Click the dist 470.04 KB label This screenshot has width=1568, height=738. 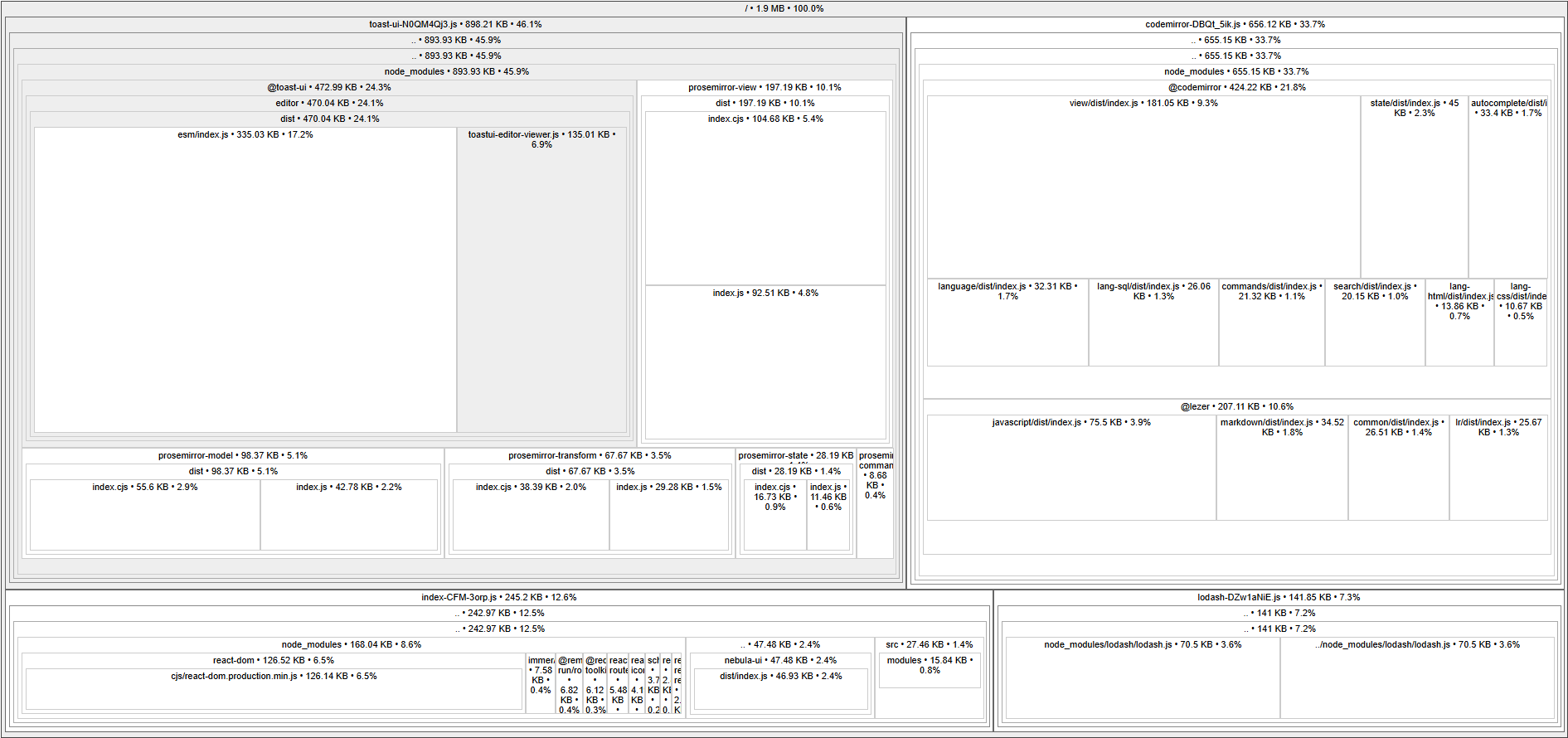click(329, 119)
